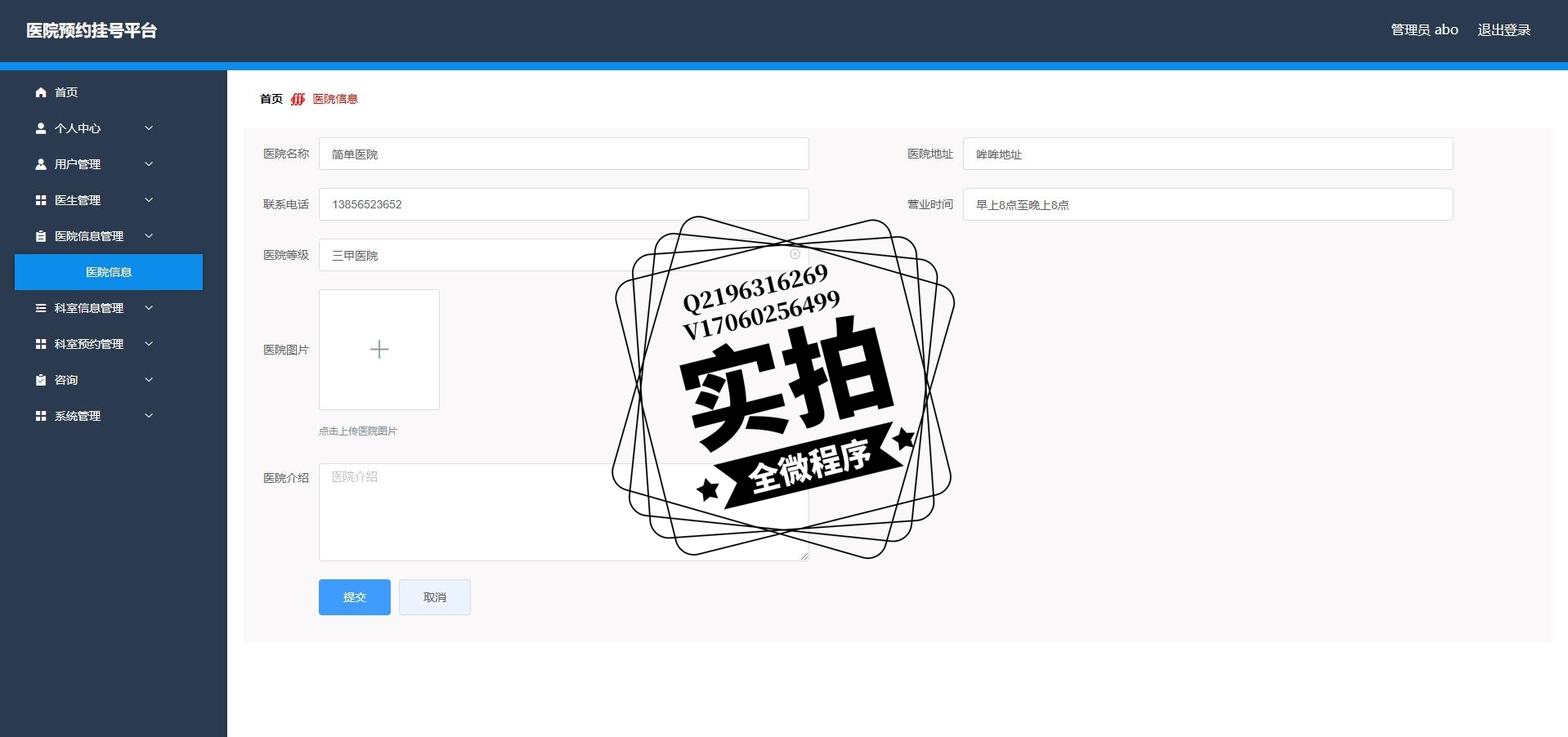The width and height of the screenshot is (1568, 737).
Task: Click the grid icon beside 科室预约管理
Action: pos(41,344)
